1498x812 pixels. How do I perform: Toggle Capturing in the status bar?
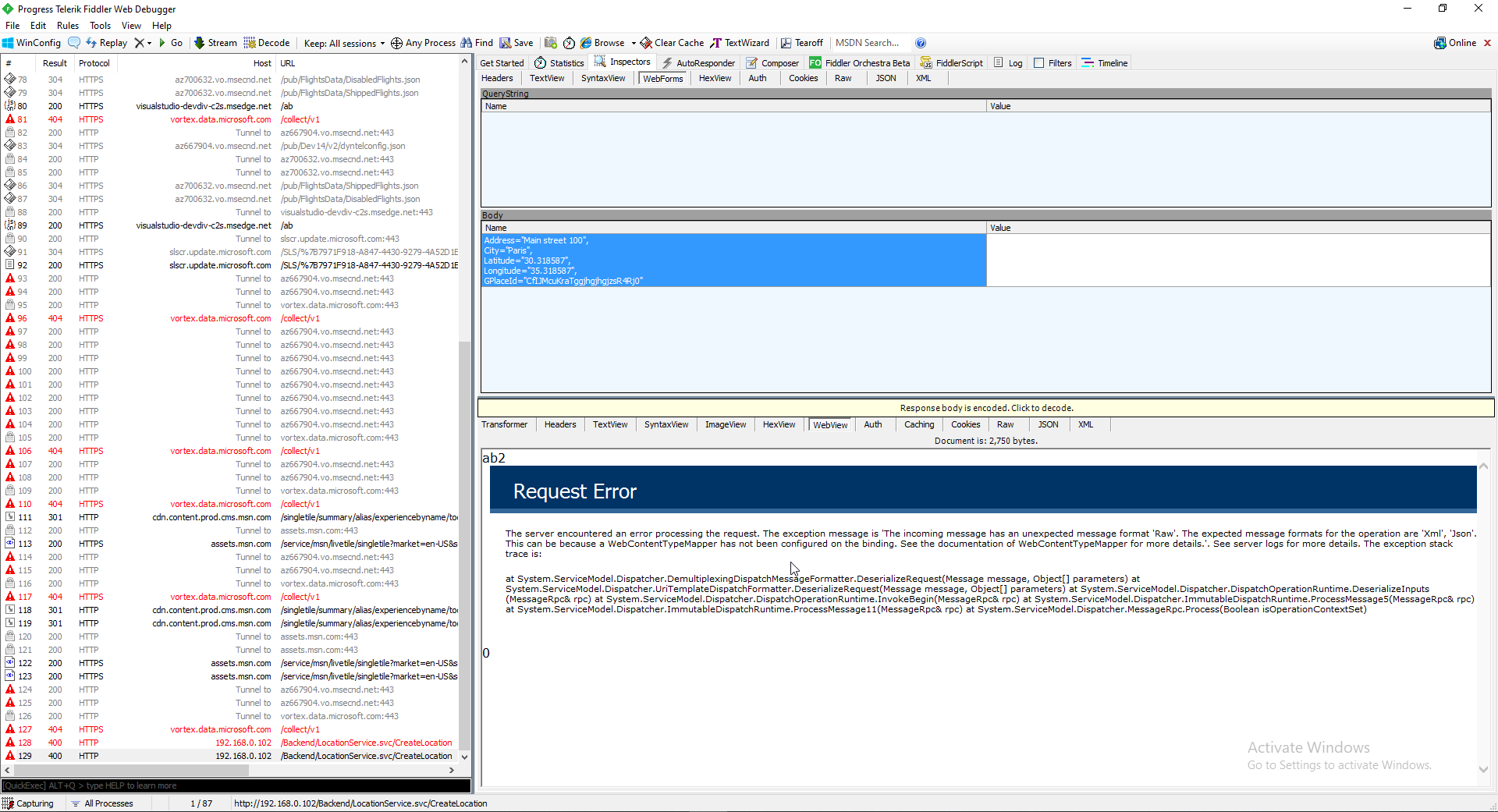tap(28, 803)
